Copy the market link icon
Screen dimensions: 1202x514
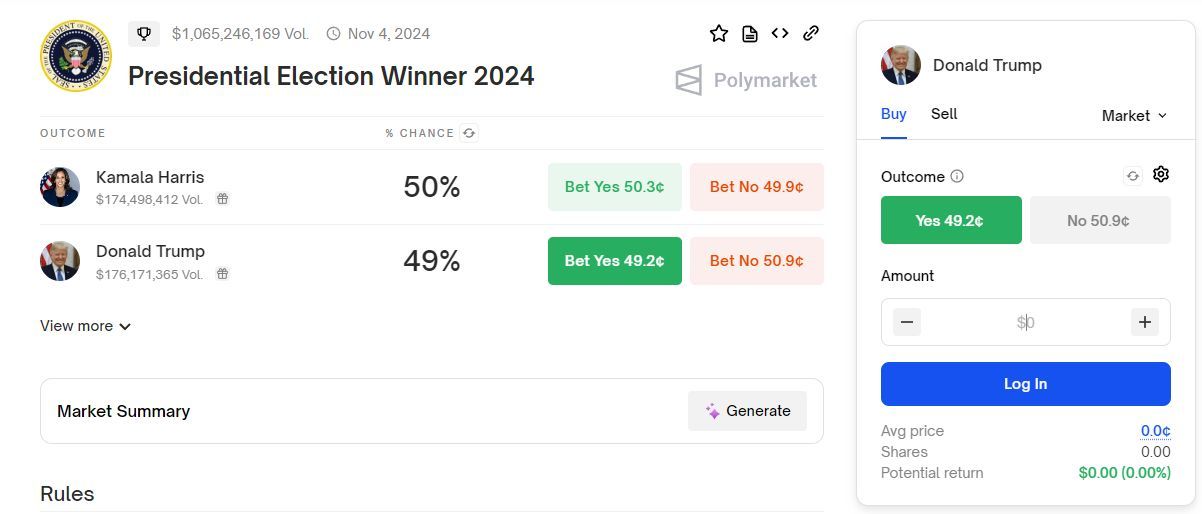click(x=811, y=33)
